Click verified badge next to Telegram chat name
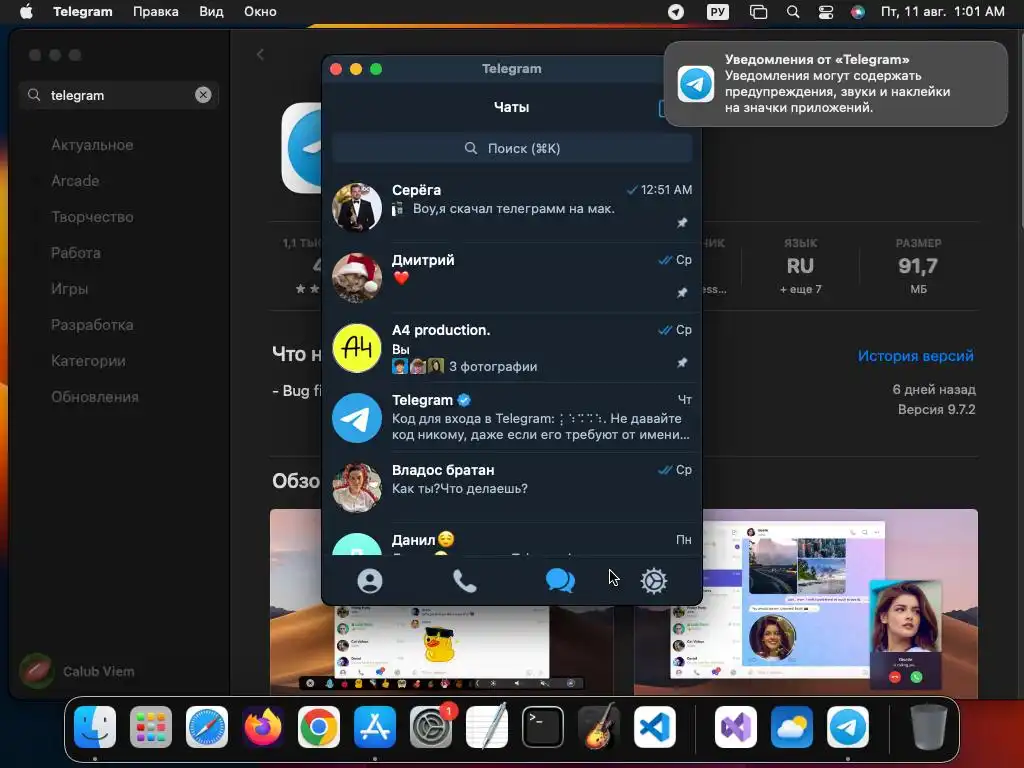 (x=464, y=400)
